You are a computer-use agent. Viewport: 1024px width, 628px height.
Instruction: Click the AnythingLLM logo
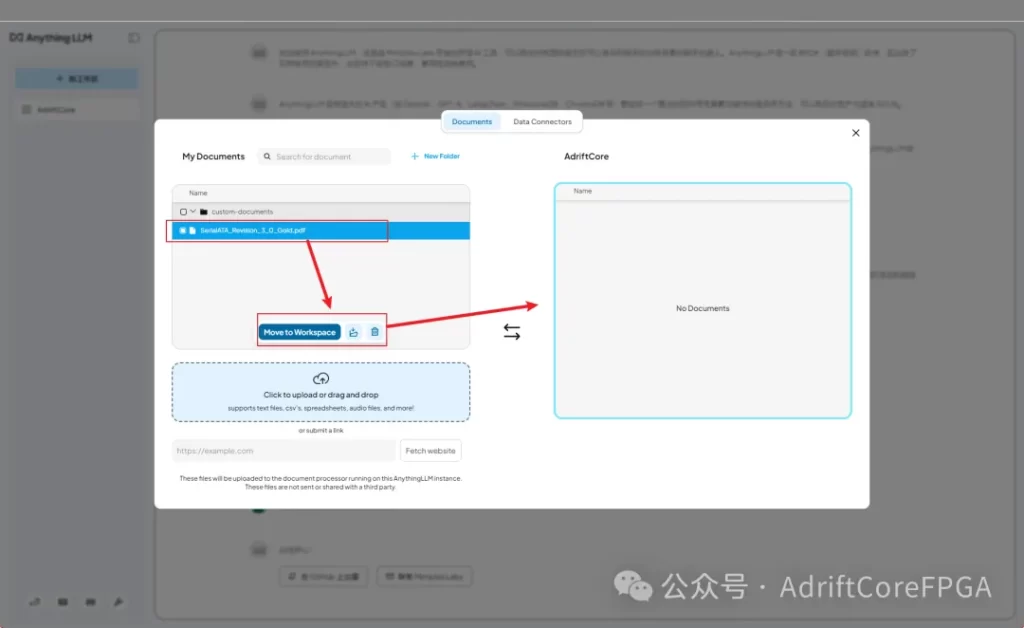tap(51, 38)
